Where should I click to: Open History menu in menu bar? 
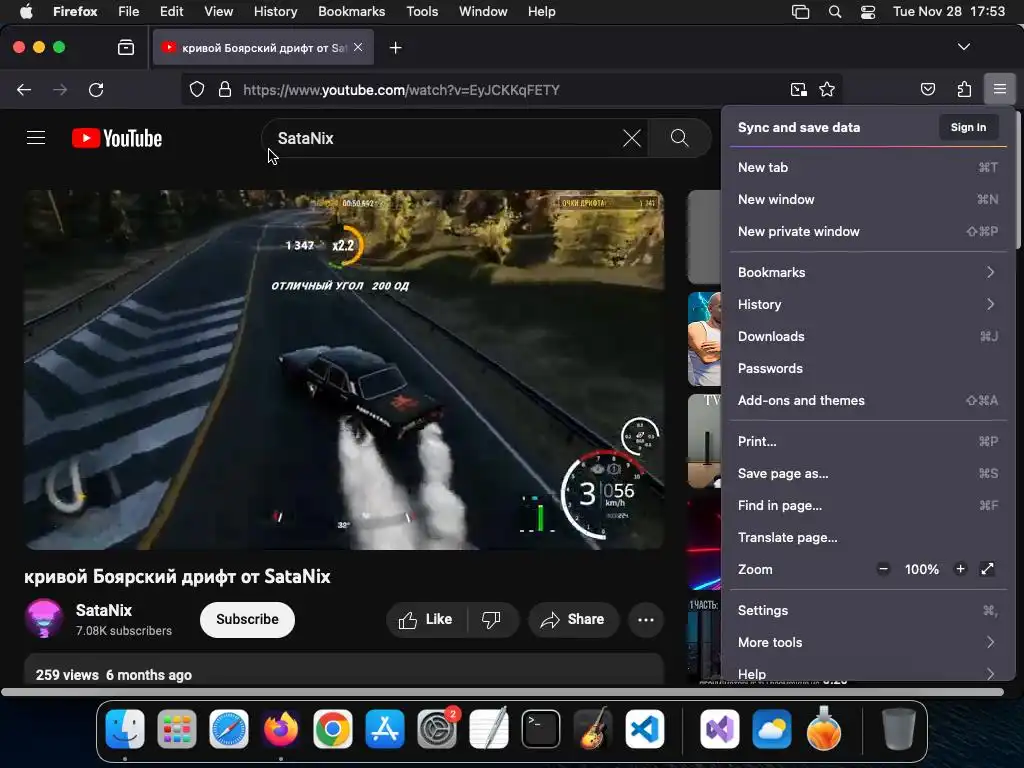coord(275,11)
